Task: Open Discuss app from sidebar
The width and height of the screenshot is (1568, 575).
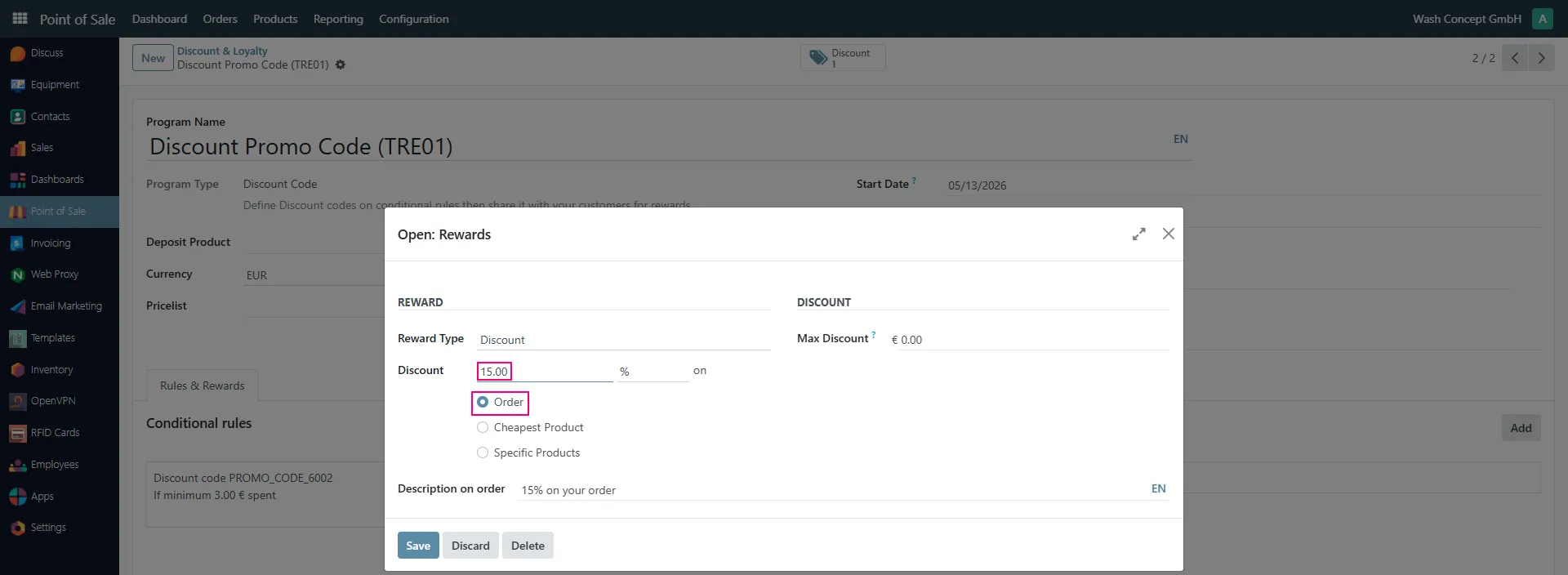Action: 59,53
